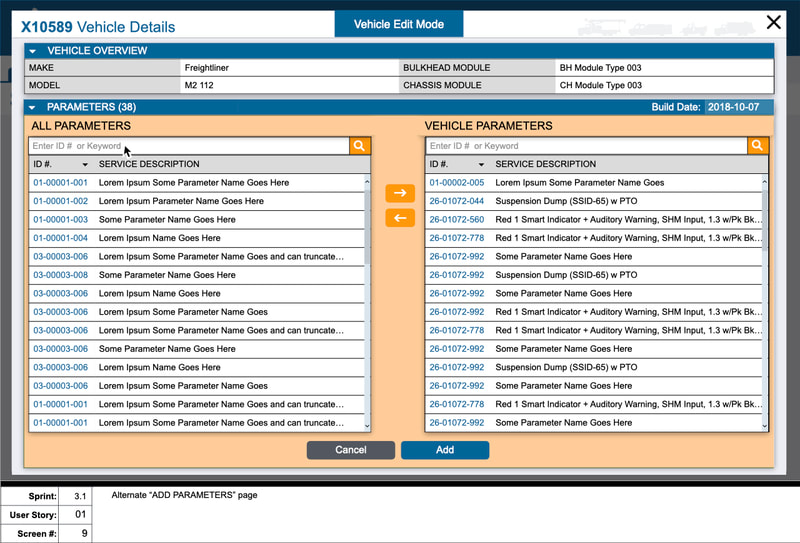The image size is (800, 543).
Task: Select the 26-01072-560 Red 1 Smart Indicator description
Action: point(629,219)
